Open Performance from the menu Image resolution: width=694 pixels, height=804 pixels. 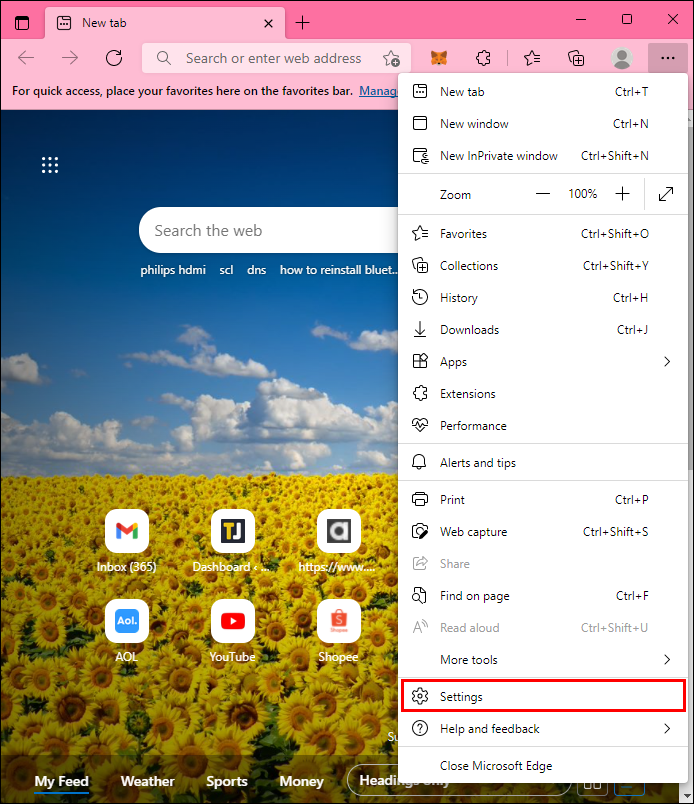click(x=543, y=426)
